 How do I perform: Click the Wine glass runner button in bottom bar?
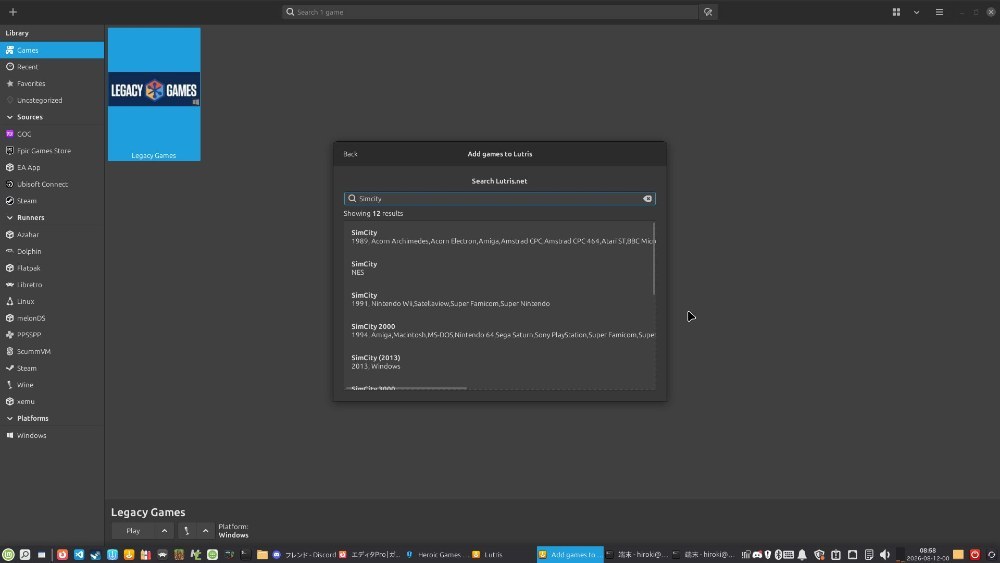(186, 530)
